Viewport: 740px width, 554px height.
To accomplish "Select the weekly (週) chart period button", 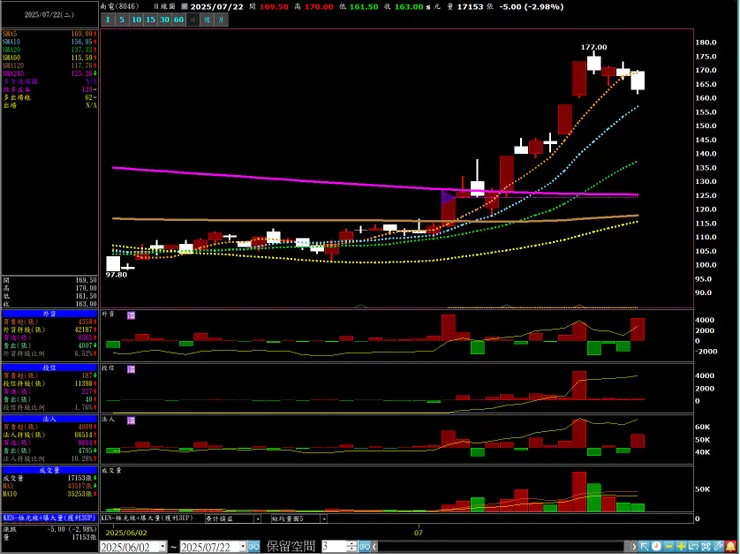I will tap(207, 20).
